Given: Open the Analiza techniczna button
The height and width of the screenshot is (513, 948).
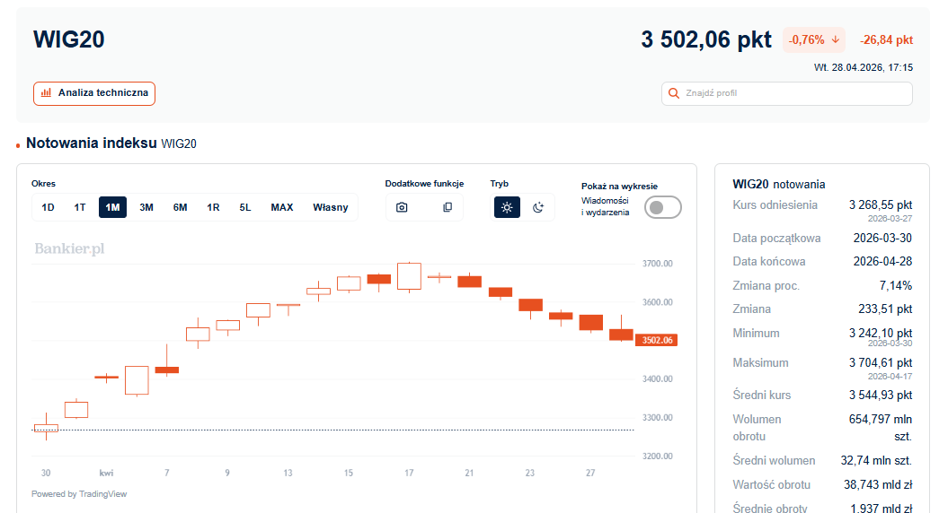Looking at the screenshot, I should click(94, 94).
